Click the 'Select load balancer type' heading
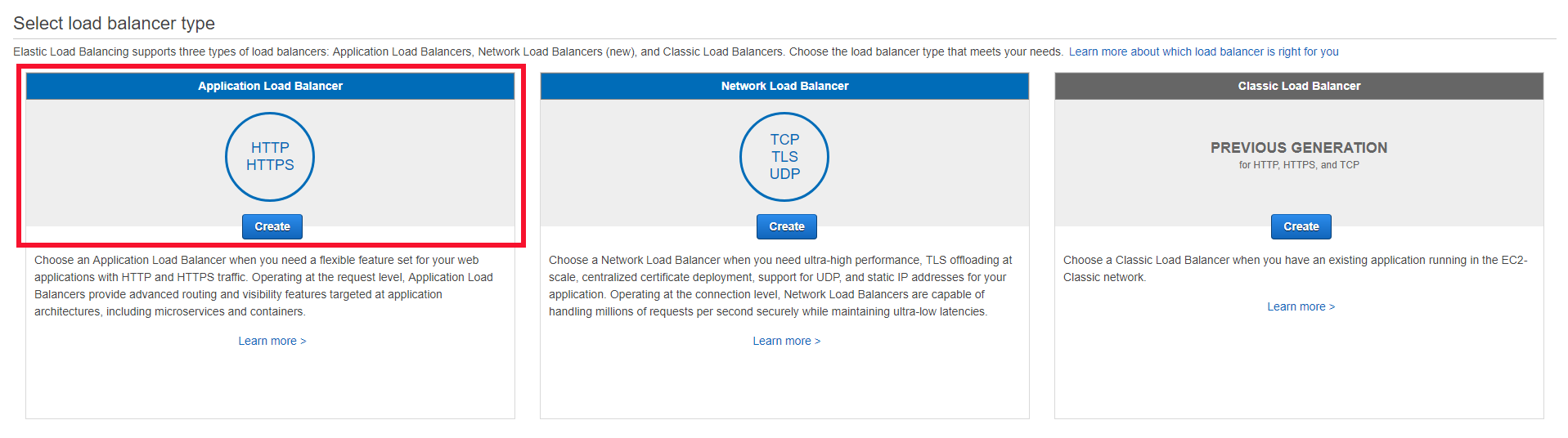Viewport: 1568px width, 438px height. 114,23
